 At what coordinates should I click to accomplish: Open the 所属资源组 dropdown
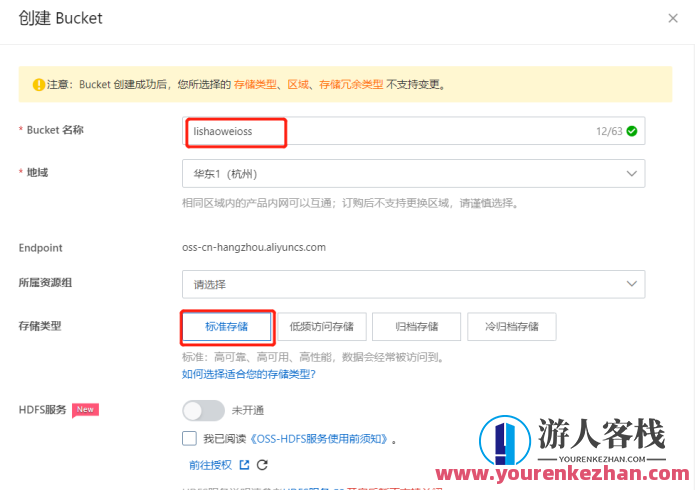coord(413,284)
